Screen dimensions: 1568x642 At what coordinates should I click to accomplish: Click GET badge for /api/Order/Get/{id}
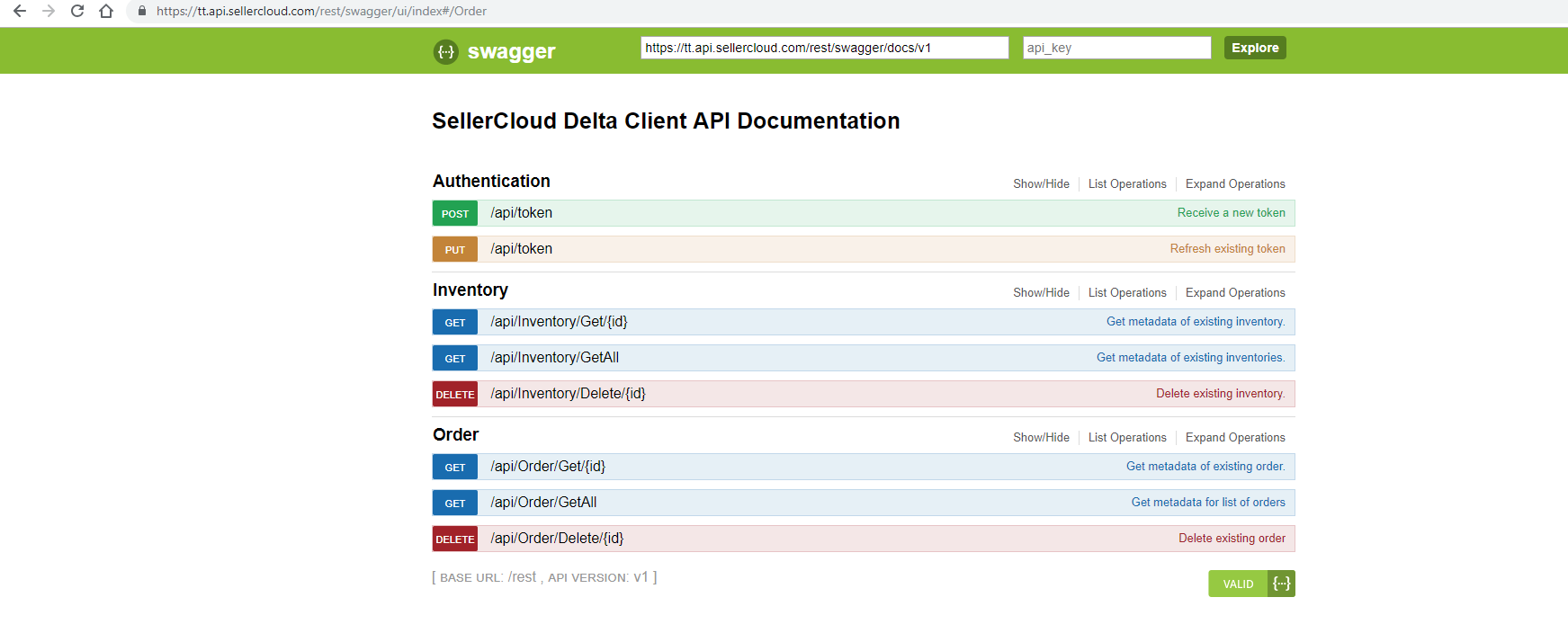coord(455,467)
